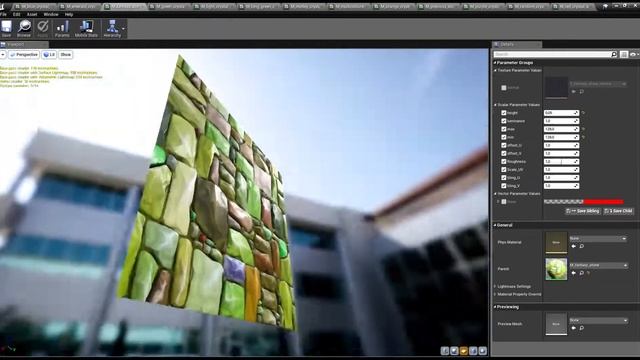
Task: Click the Save toolbar button
Action: (x=7, y=29)
